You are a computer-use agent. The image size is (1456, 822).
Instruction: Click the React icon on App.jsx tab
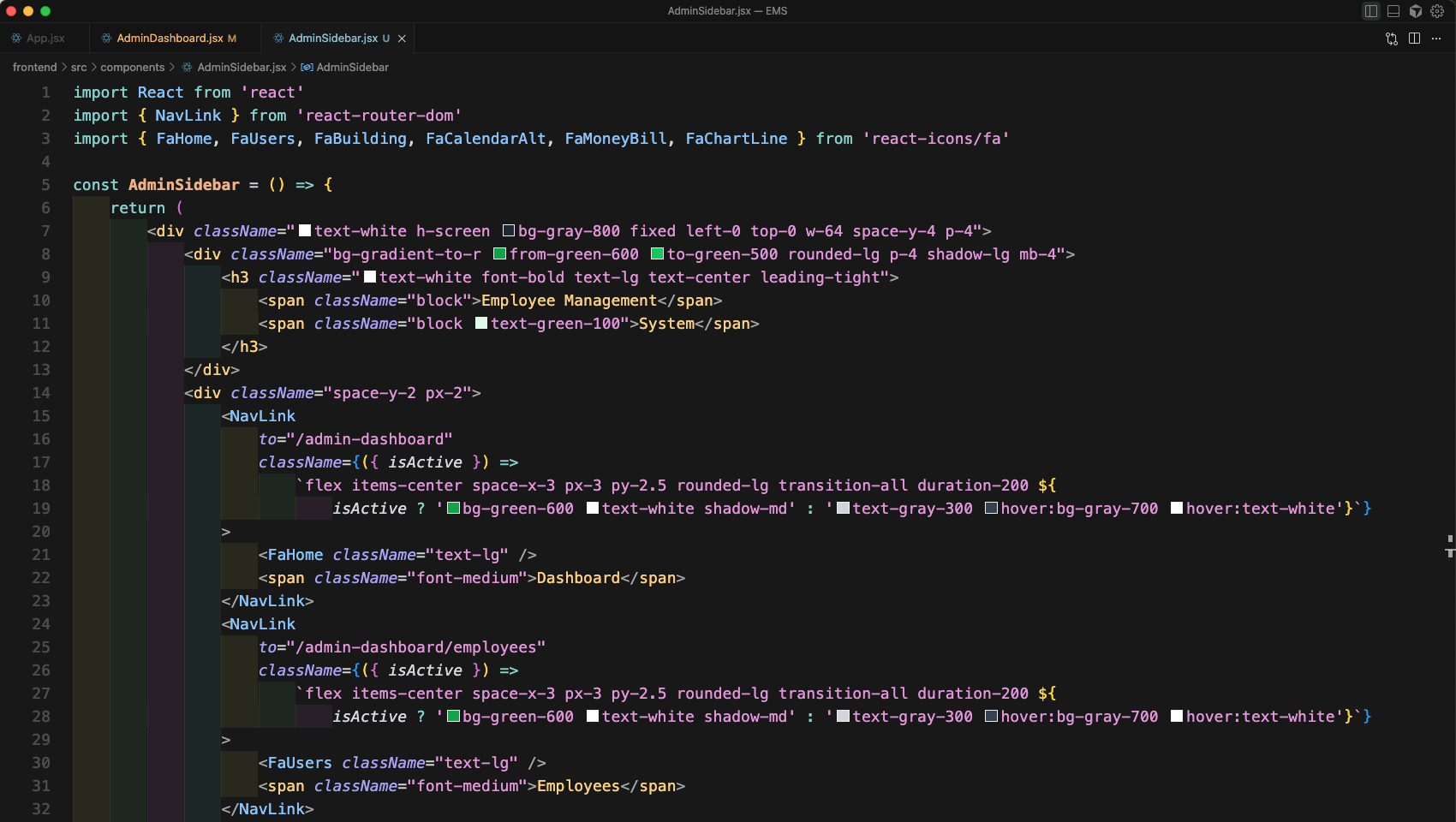tap(16, 39)
